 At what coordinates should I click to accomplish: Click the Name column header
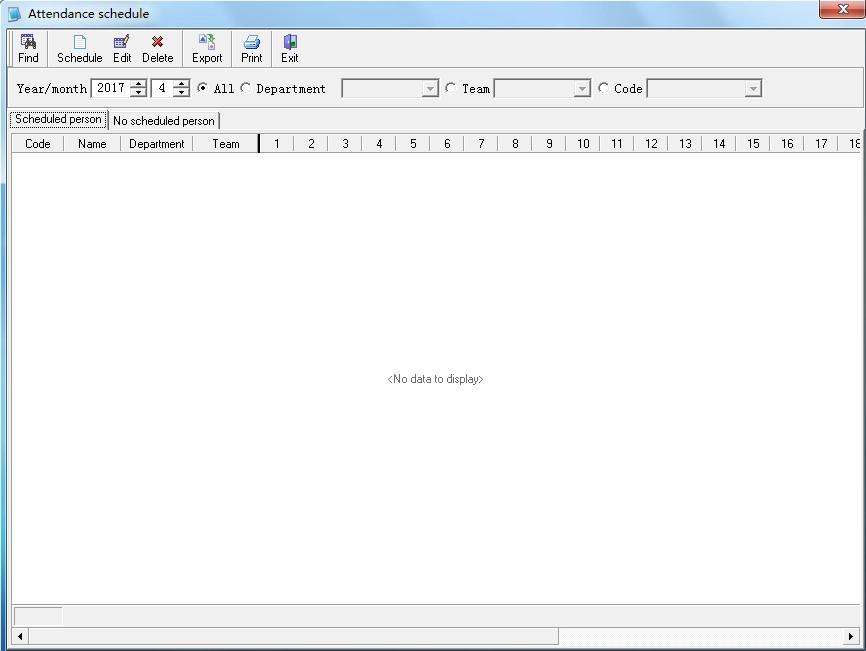click(x=92, y=144)
